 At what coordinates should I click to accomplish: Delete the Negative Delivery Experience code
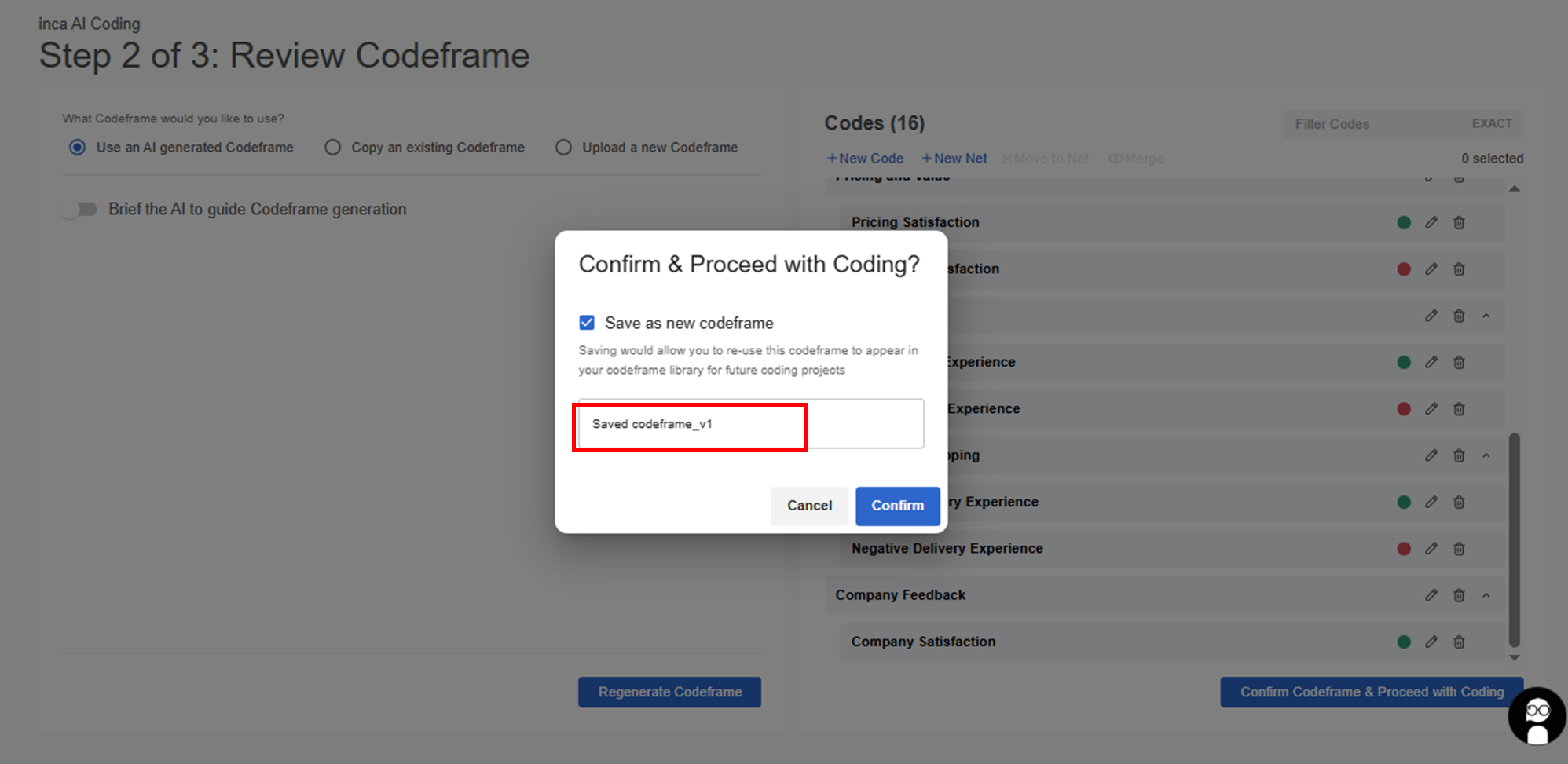[1459, 549]
